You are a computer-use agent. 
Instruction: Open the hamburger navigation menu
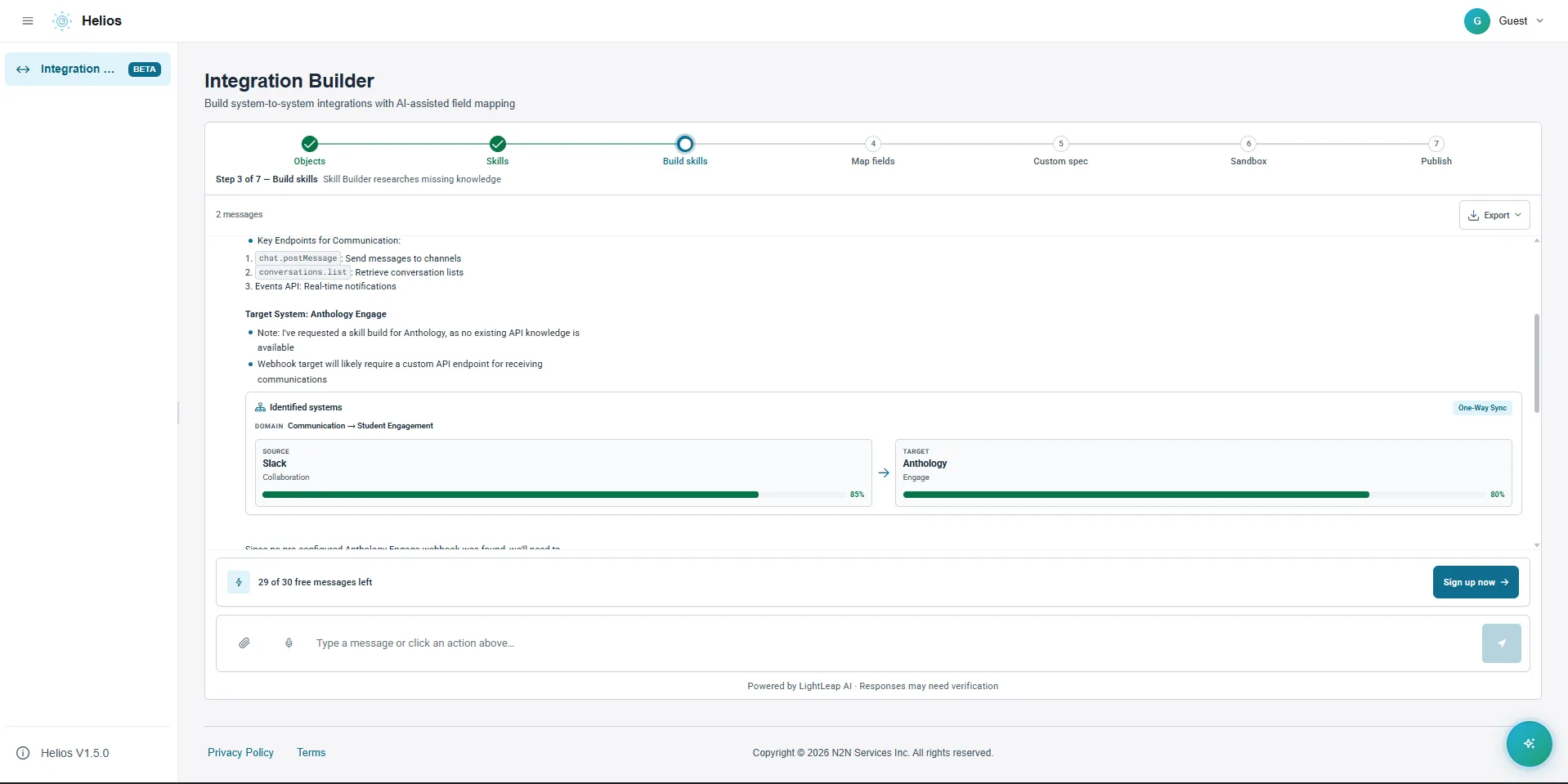pos(28,20)
